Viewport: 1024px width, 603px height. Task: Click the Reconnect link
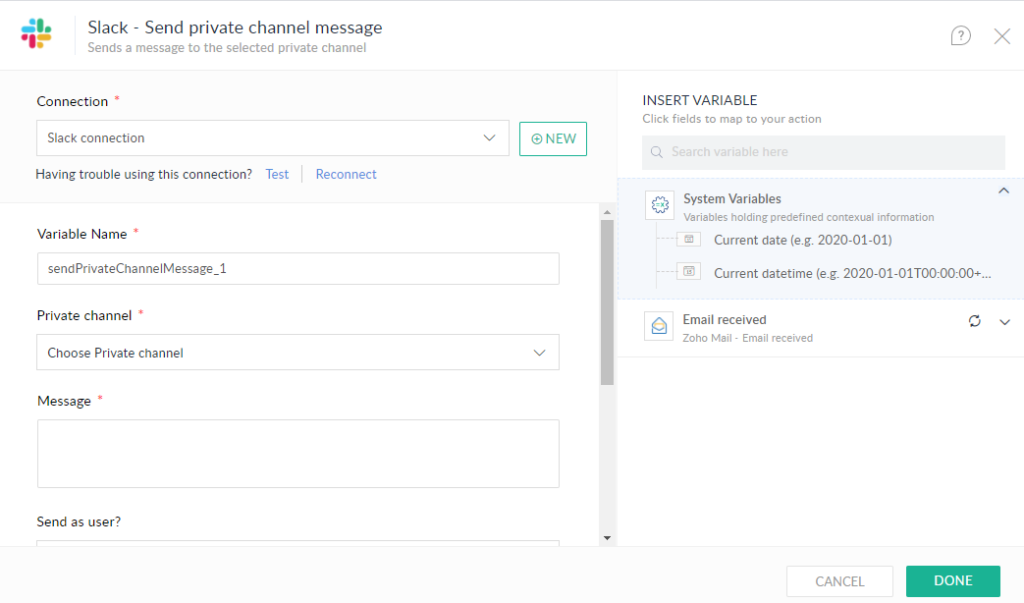(x=346, y=174)
